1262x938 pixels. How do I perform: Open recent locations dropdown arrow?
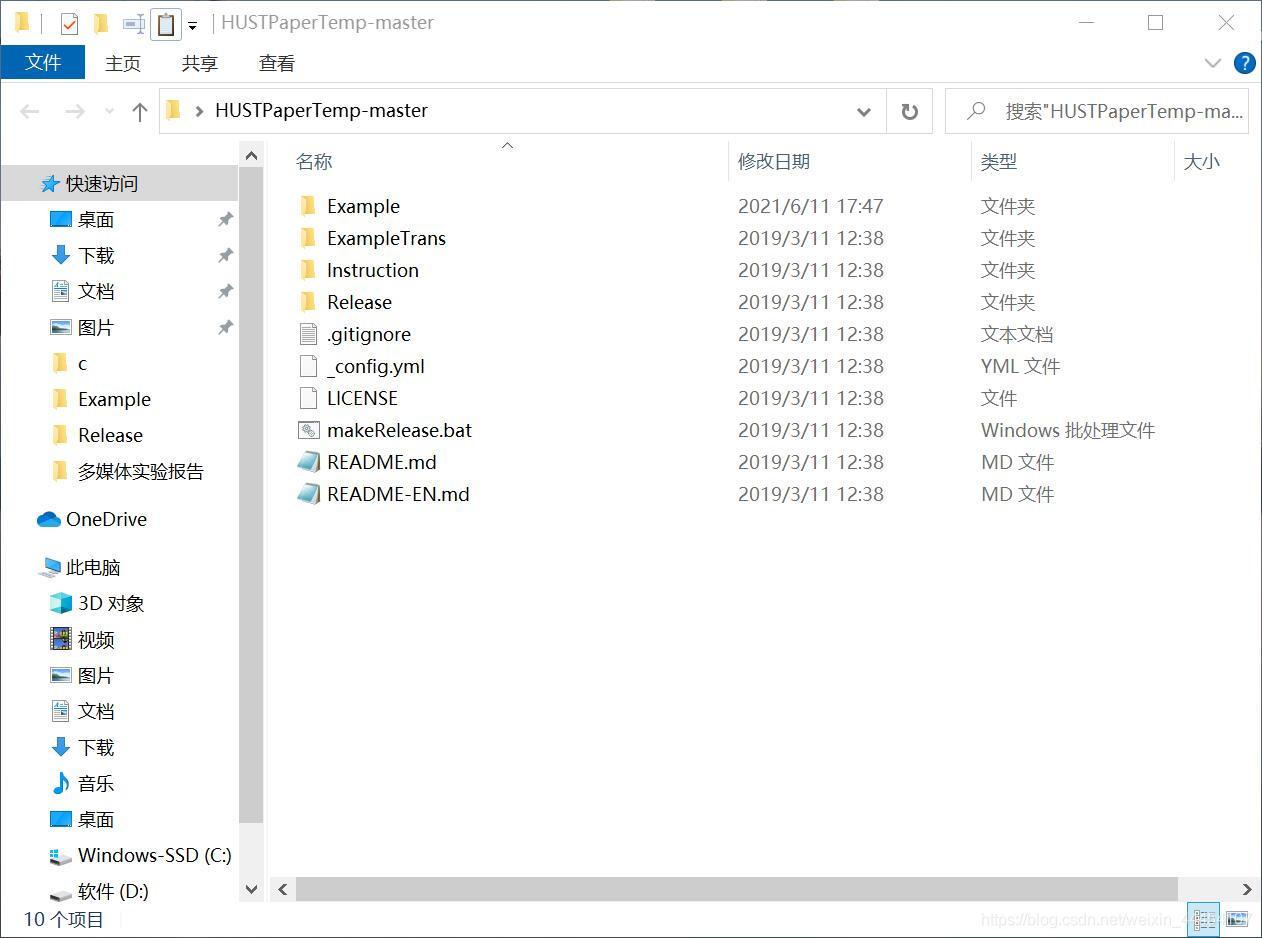109,112
